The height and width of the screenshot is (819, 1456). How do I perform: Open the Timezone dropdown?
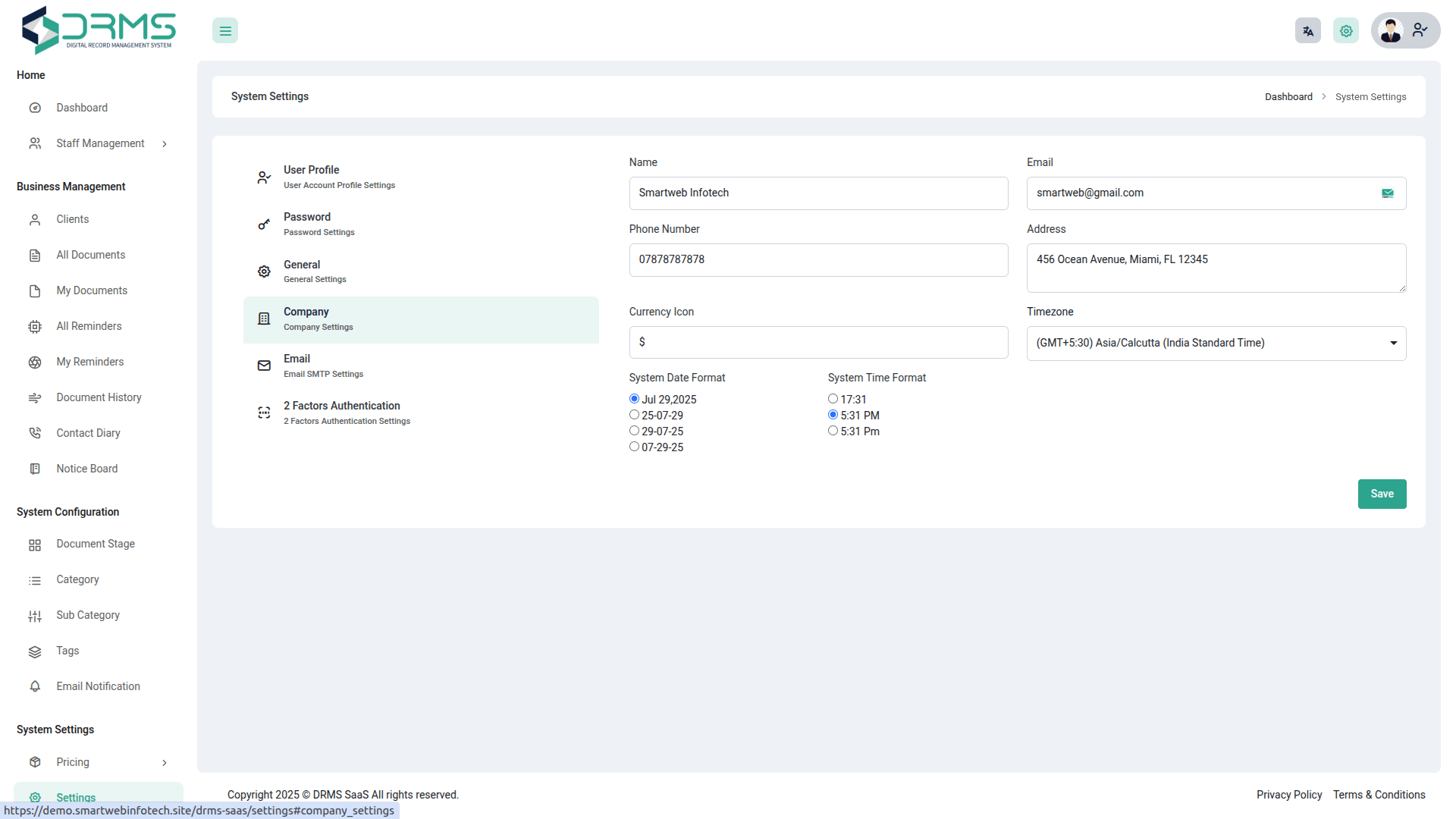pos(1216,344)
